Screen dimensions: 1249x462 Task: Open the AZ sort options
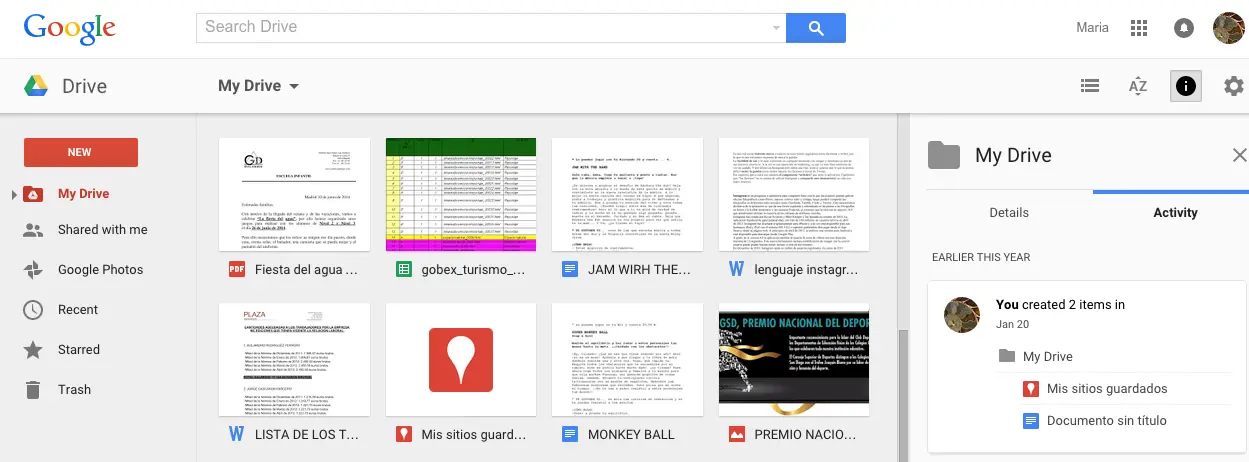tap(1138, 86)
